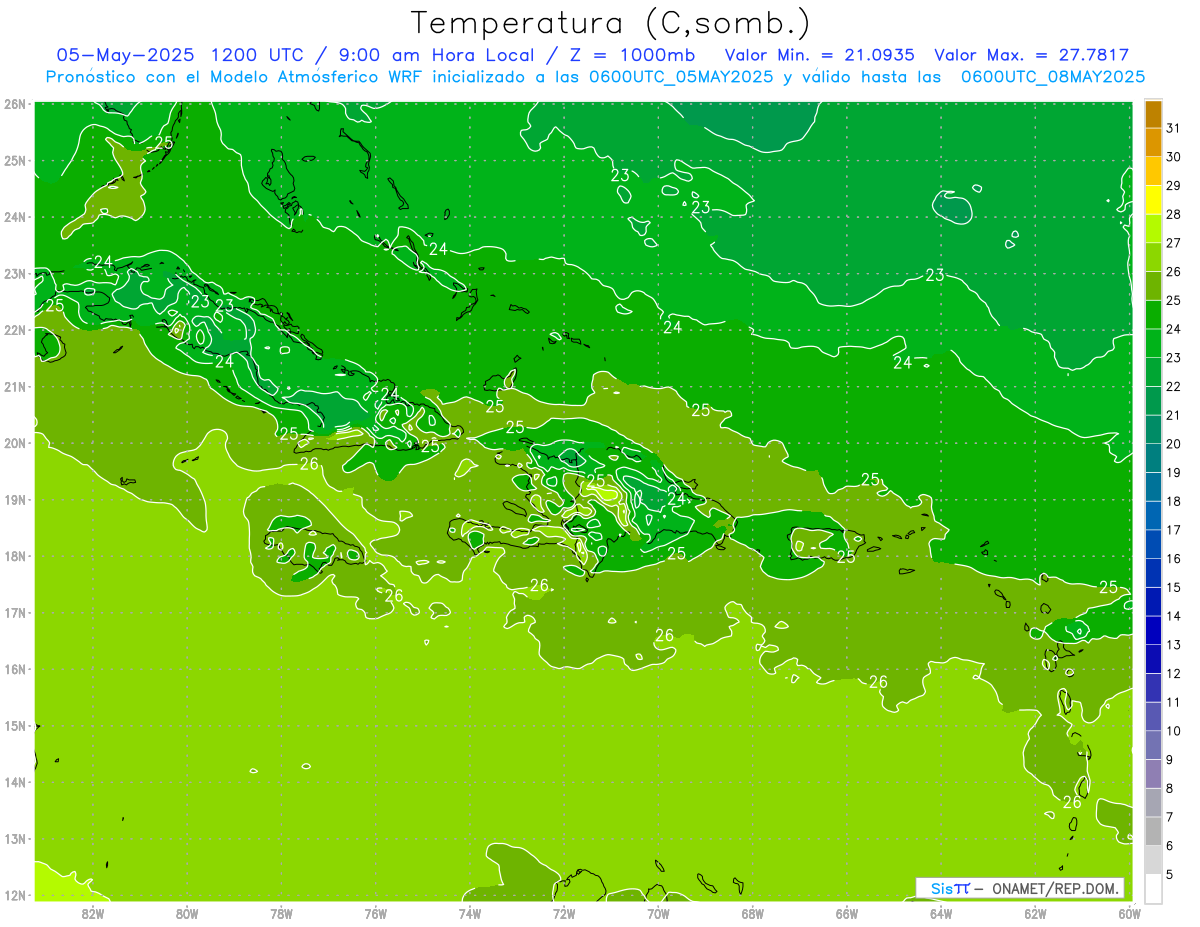The image size is (1200, 927).
Task: Click the "20N" latitude axis label
Action: pos(14,443)
